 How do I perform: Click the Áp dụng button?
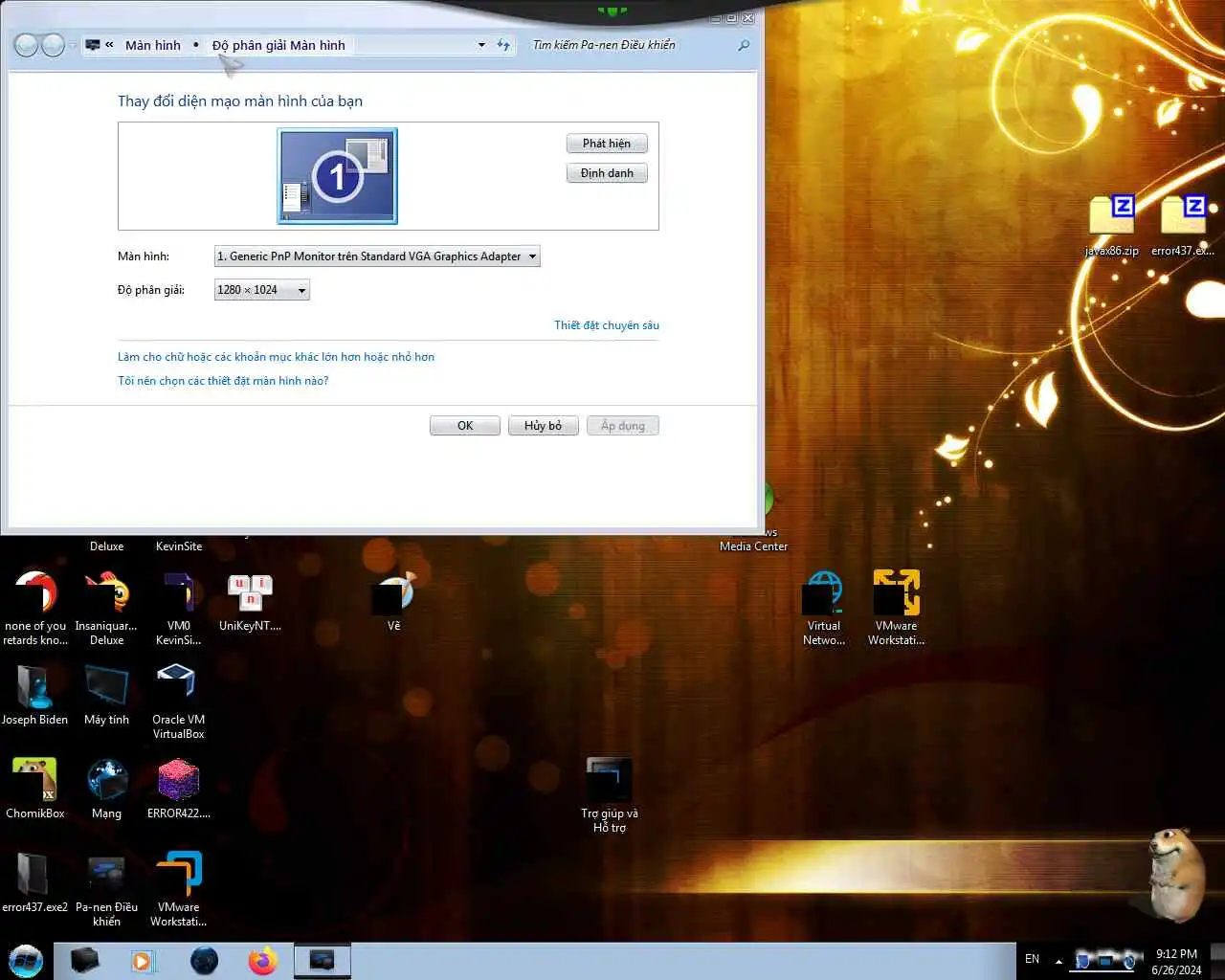tap(623, 426)
